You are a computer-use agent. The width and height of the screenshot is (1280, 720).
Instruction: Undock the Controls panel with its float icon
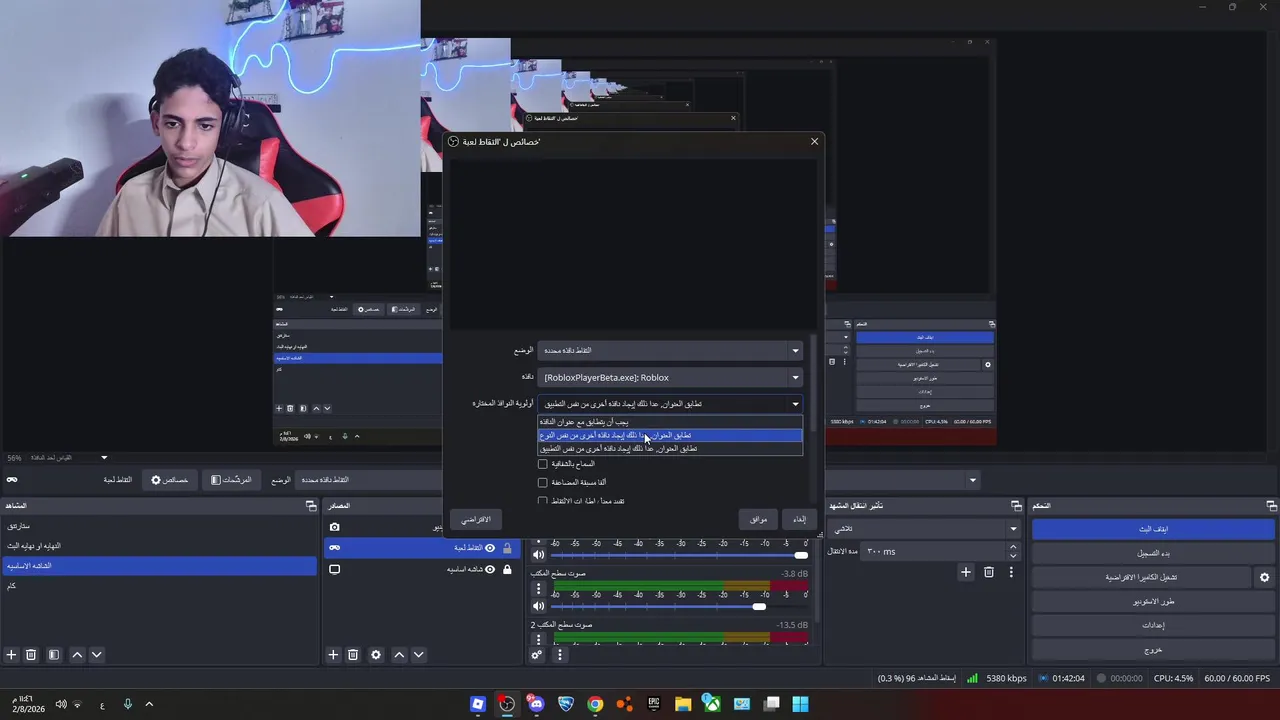point(1271,506)
